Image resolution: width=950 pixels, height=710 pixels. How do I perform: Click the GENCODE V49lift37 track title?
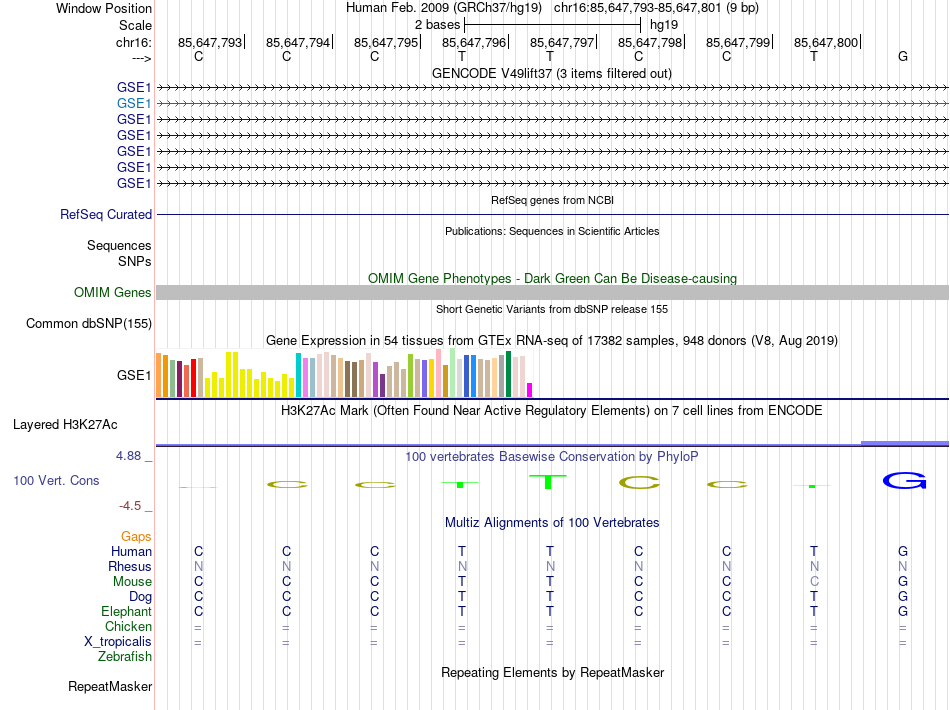click(x=551, y=73)
